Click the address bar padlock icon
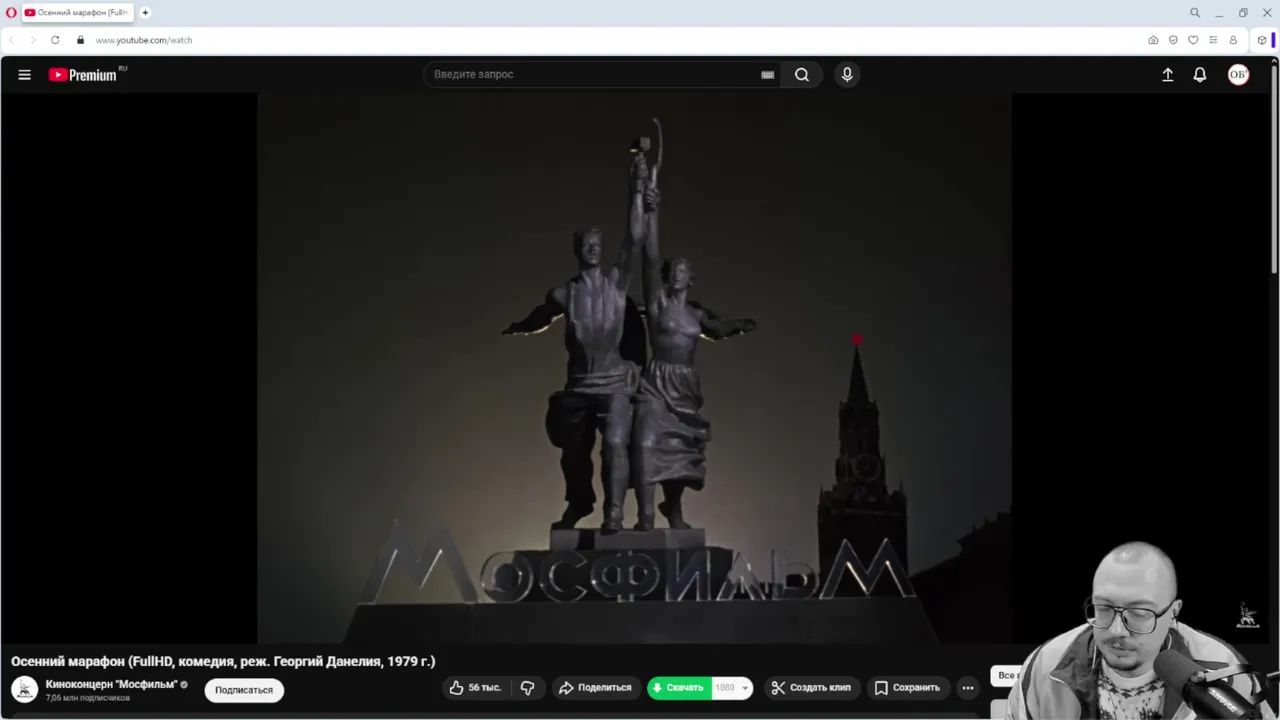The image size is (1280, 720). [x=81, y=40]
